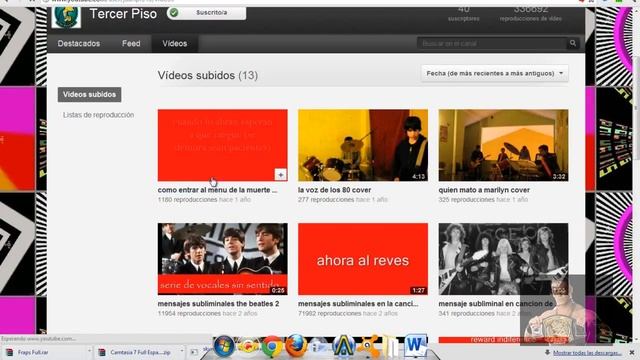640x360 pixels.
Task: Play the red 'como entrar al menu' thumbnail
Action: (x=222, y=145)
